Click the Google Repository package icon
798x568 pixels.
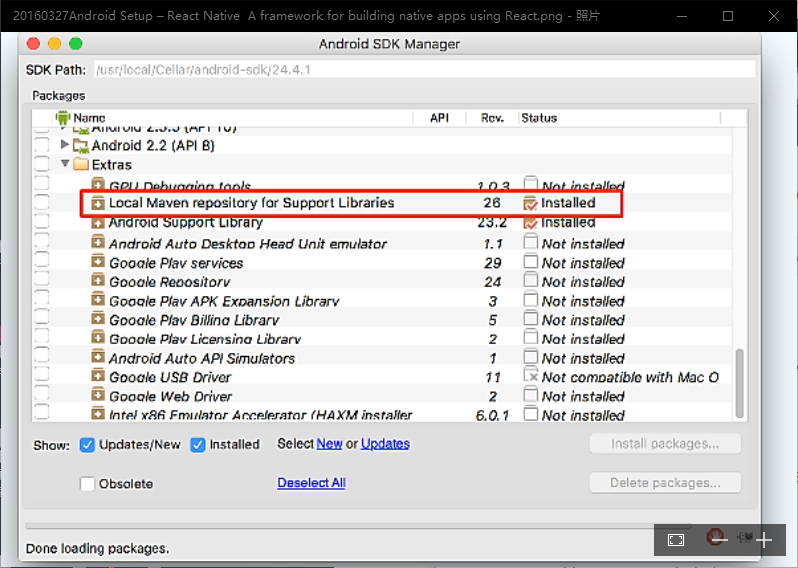(98, 280)
